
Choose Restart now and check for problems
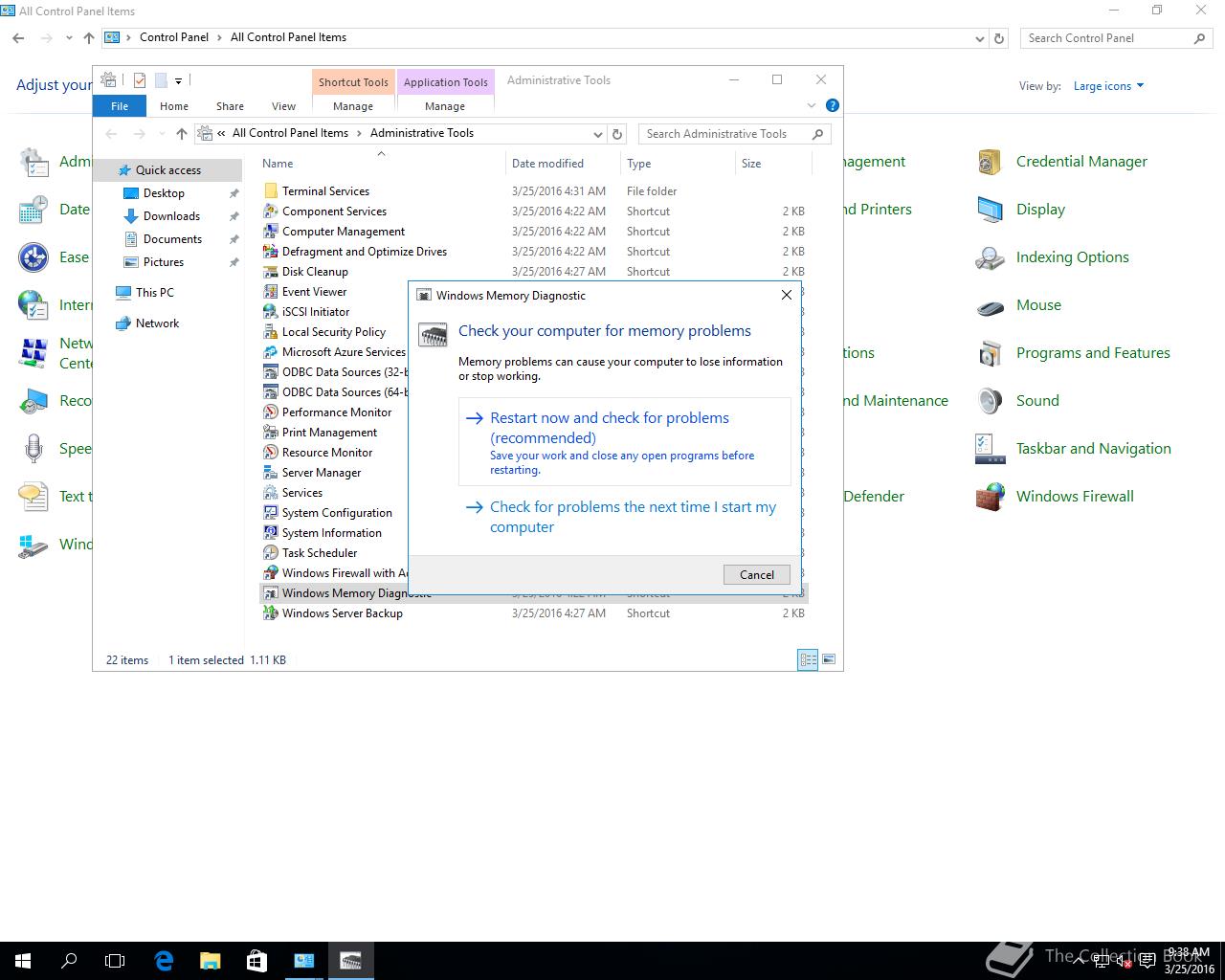click(625, 442)
